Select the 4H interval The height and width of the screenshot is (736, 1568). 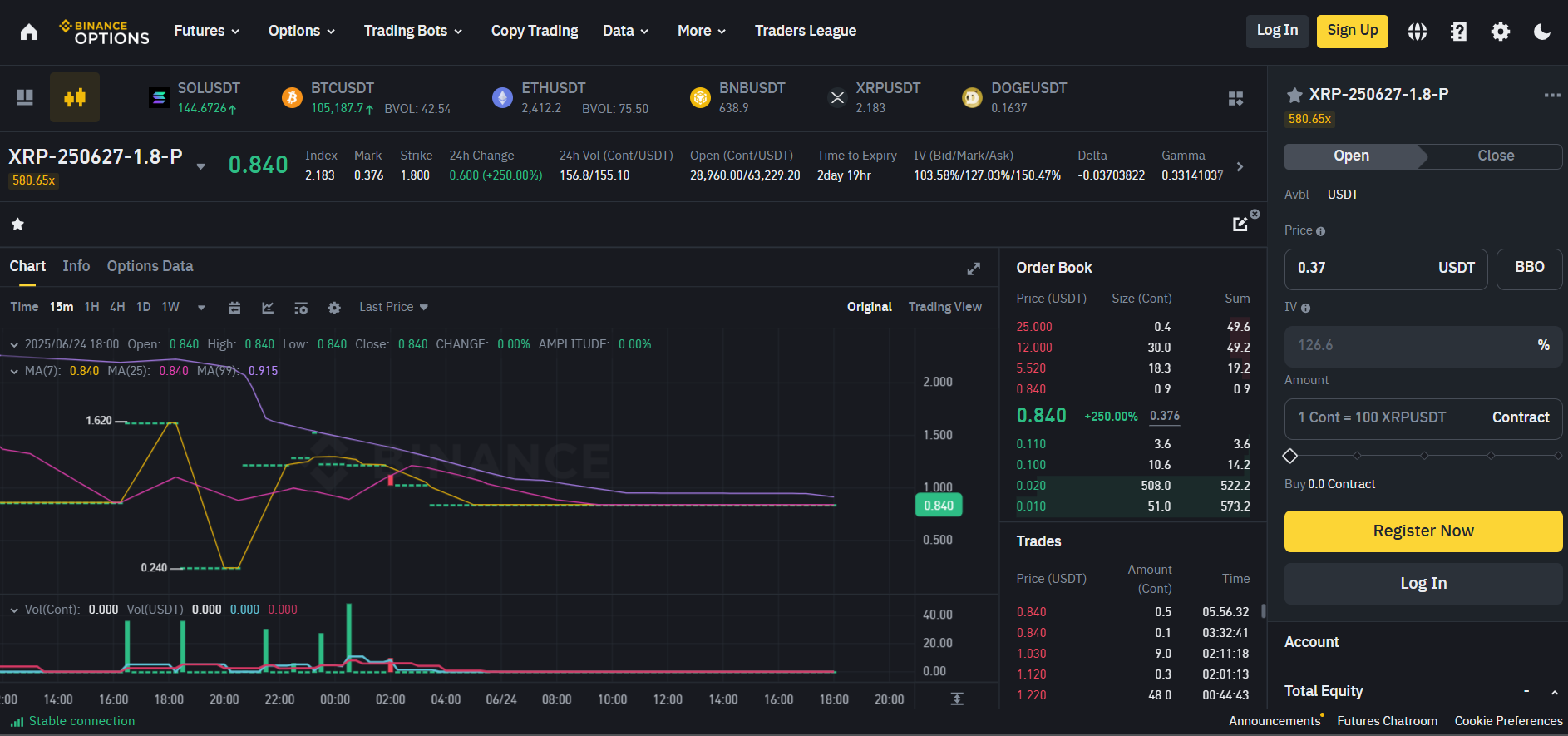tap(117, 307)
